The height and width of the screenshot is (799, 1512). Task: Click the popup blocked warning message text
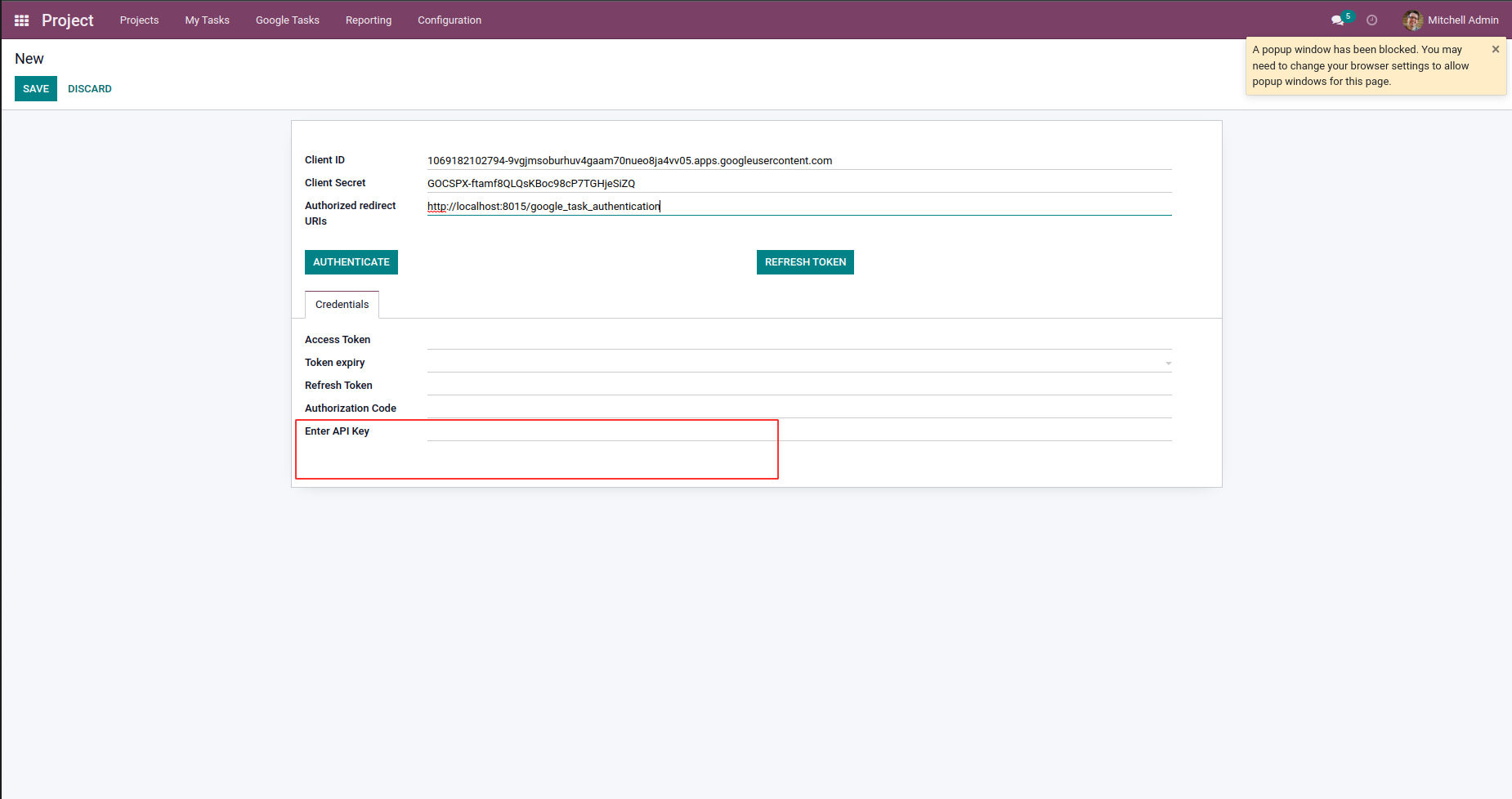point(1361,65)
